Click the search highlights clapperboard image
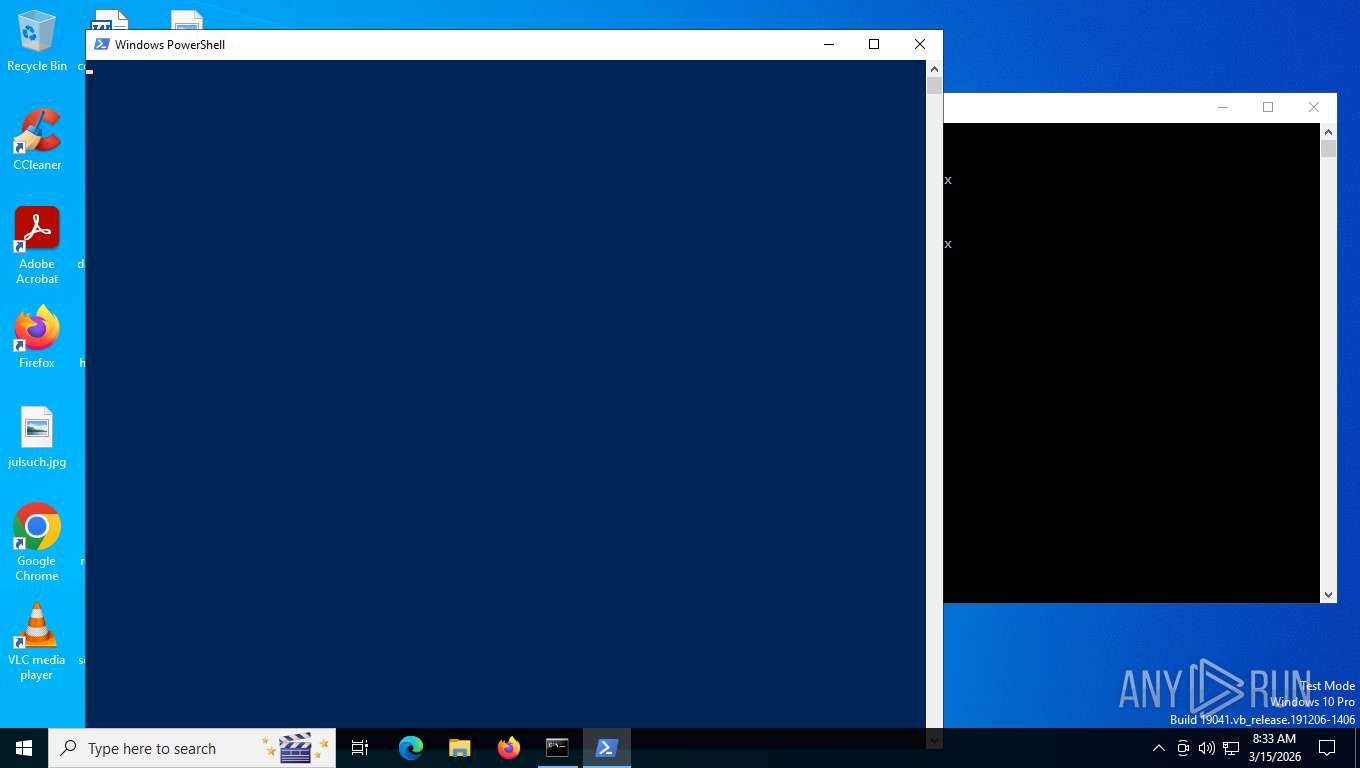1360x768 pixels. (295, 748)
